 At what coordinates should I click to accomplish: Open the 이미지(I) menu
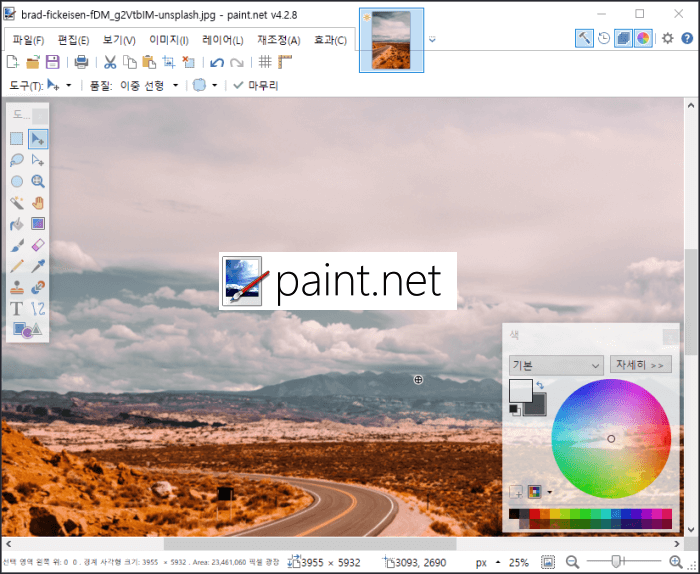169,40
